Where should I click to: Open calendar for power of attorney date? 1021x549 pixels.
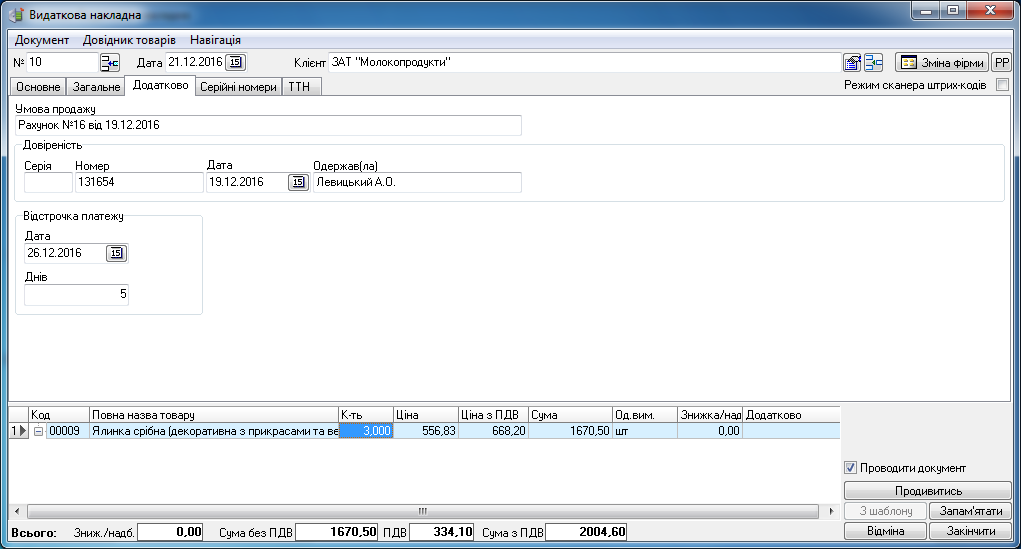[298, 182]
